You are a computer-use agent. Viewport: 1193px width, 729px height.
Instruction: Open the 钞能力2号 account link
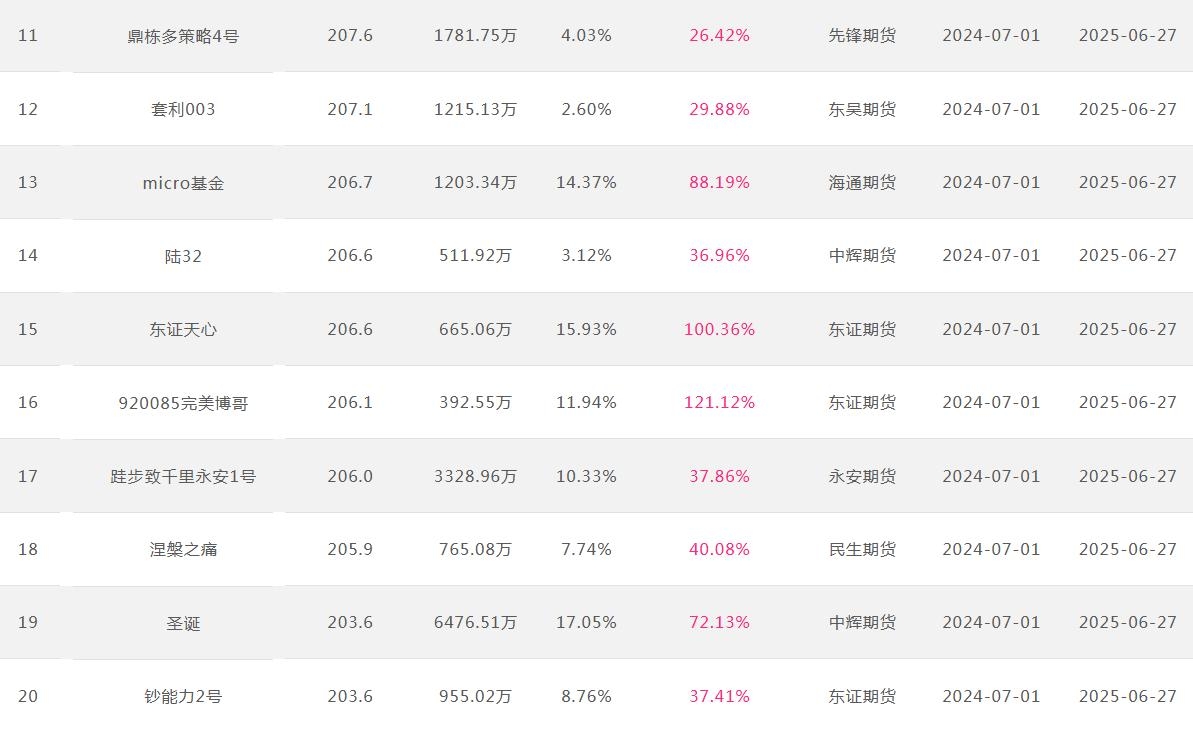point(183,696)
